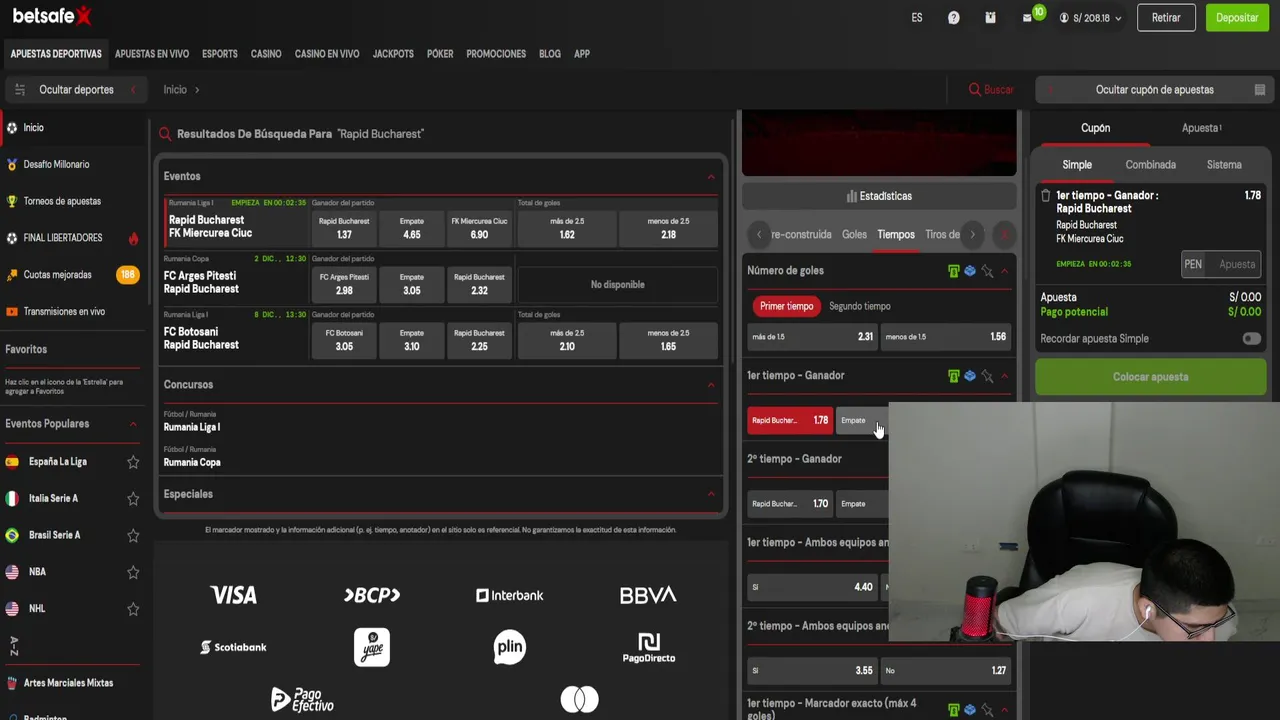Viewport: 1280px width, 720px height.
Task: Open account balance S/ 208.18 dropdown
Action: pos(1091,18)
